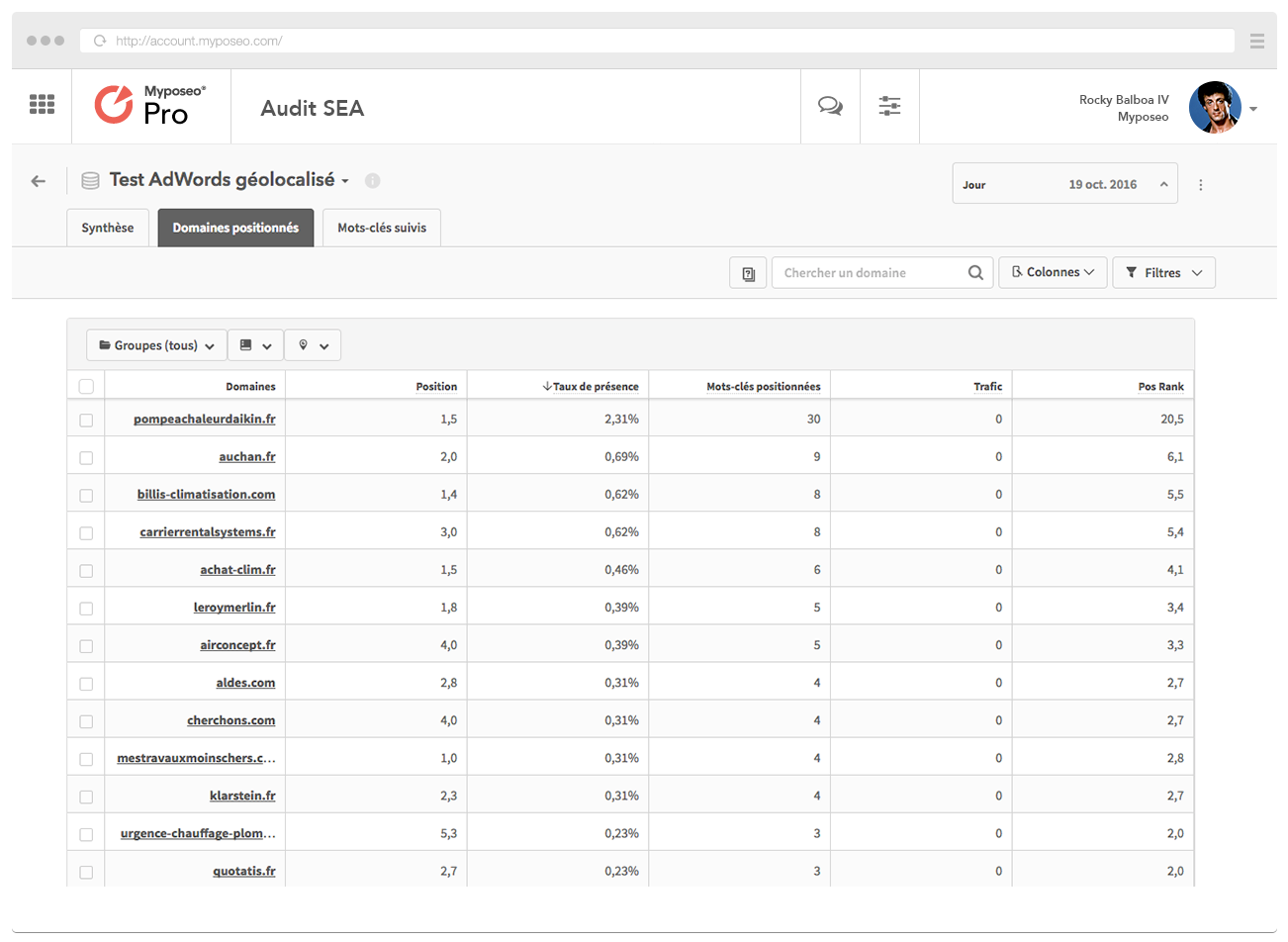Click the browser reload icon
Viewport: 1288px width, 942px height.
pos(100,41)
